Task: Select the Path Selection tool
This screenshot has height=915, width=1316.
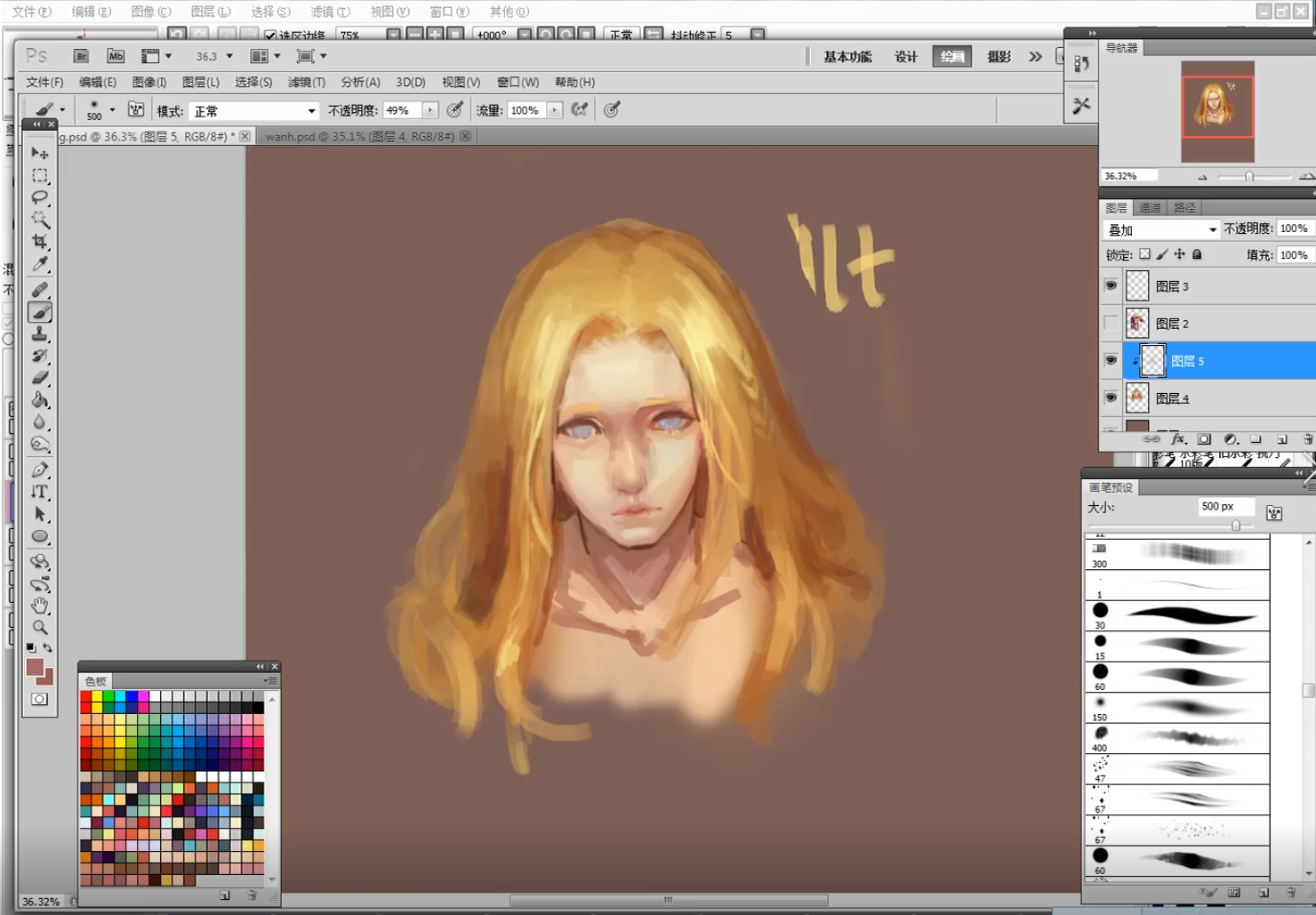Action: [x=40, y=514]
